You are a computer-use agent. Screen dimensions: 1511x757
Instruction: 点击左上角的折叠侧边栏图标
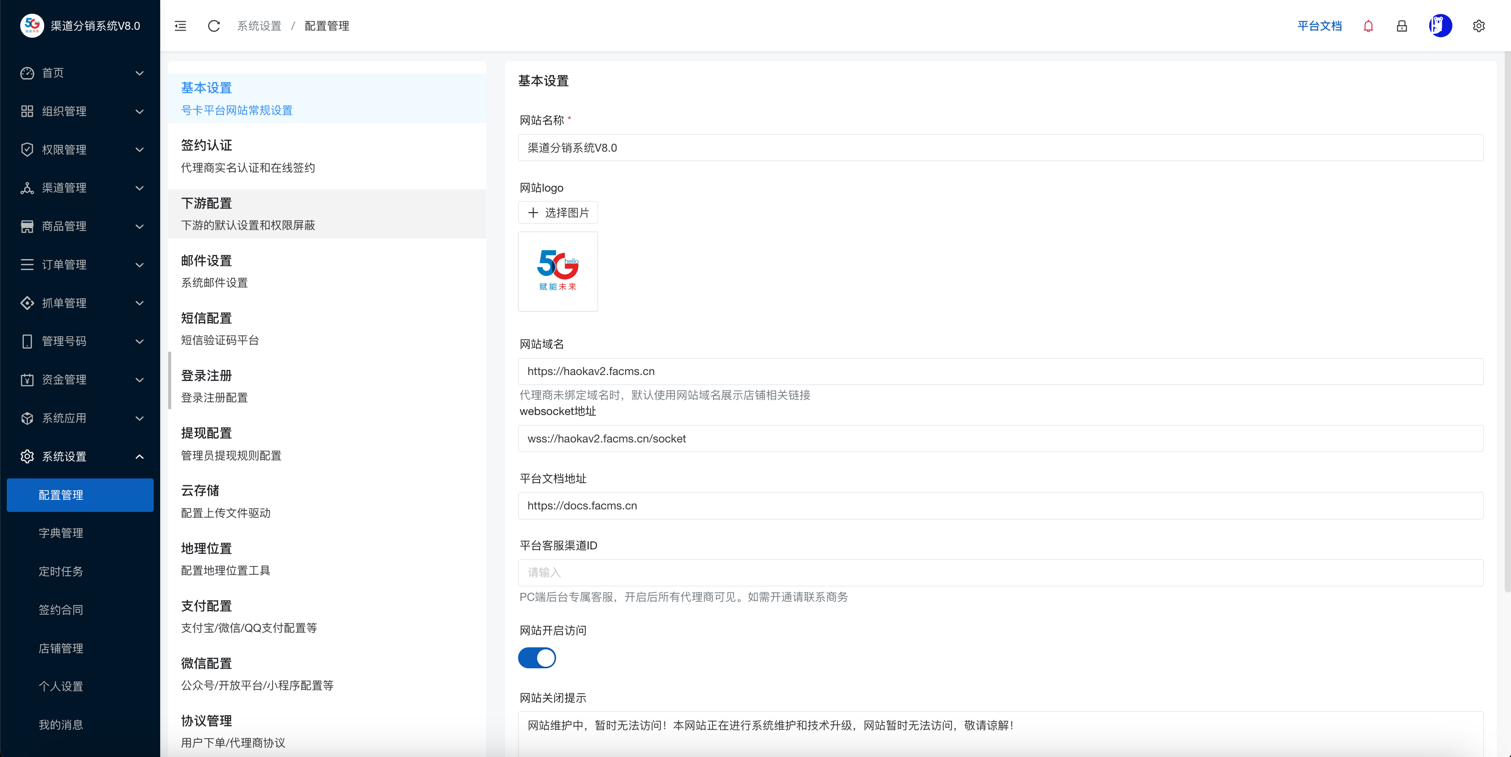[x=180, y=25]
